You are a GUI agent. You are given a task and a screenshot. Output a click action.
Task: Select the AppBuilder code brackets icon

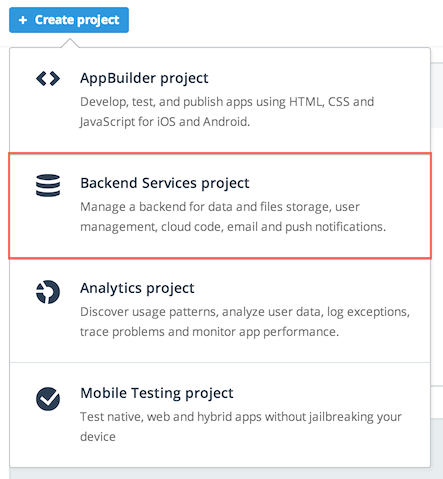coord(48,79)
